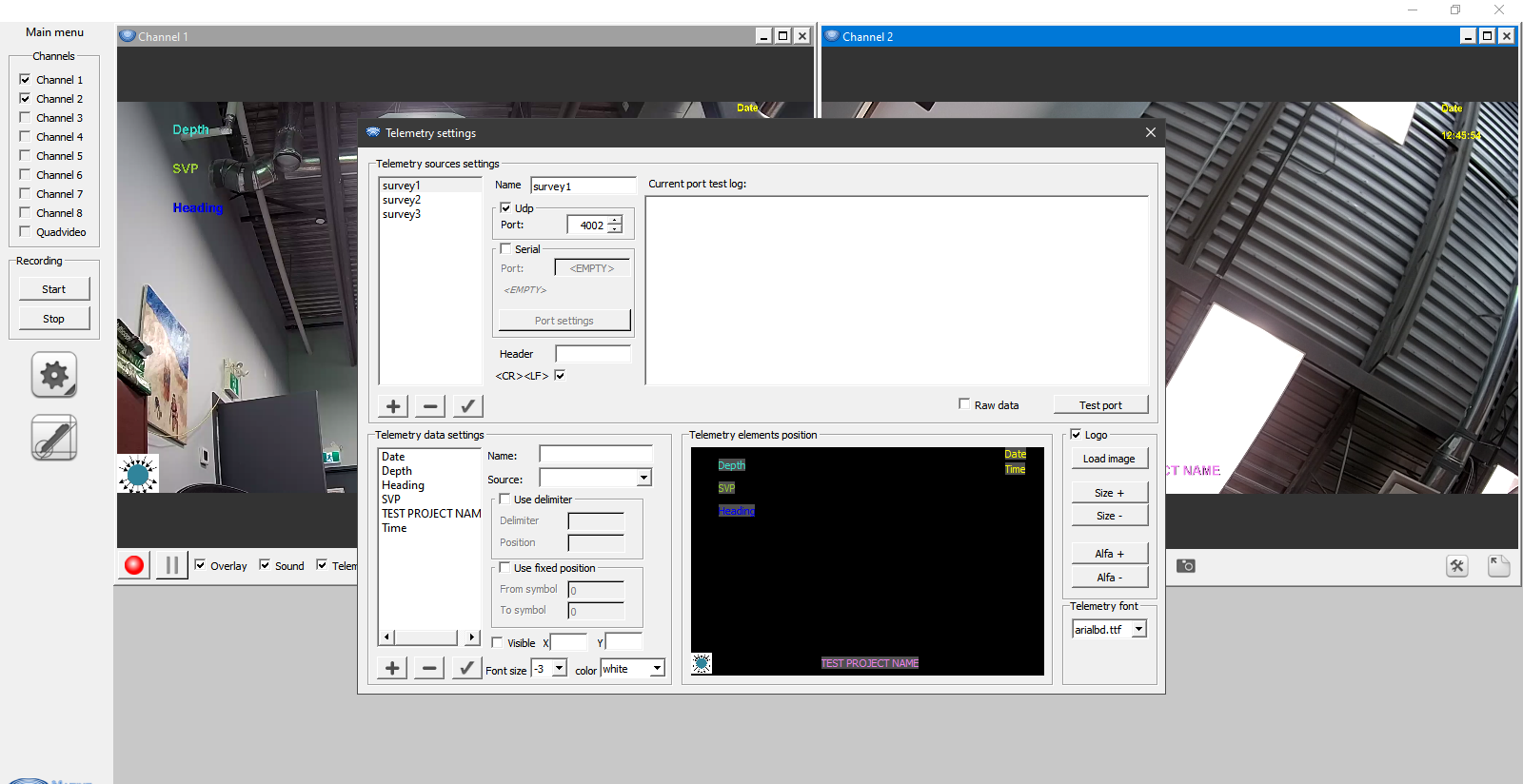Open the color dropdown showing white
Image resolution: width=1523 pixels, height=784 pixels.
pyautogui.click(x=657, y=669)
